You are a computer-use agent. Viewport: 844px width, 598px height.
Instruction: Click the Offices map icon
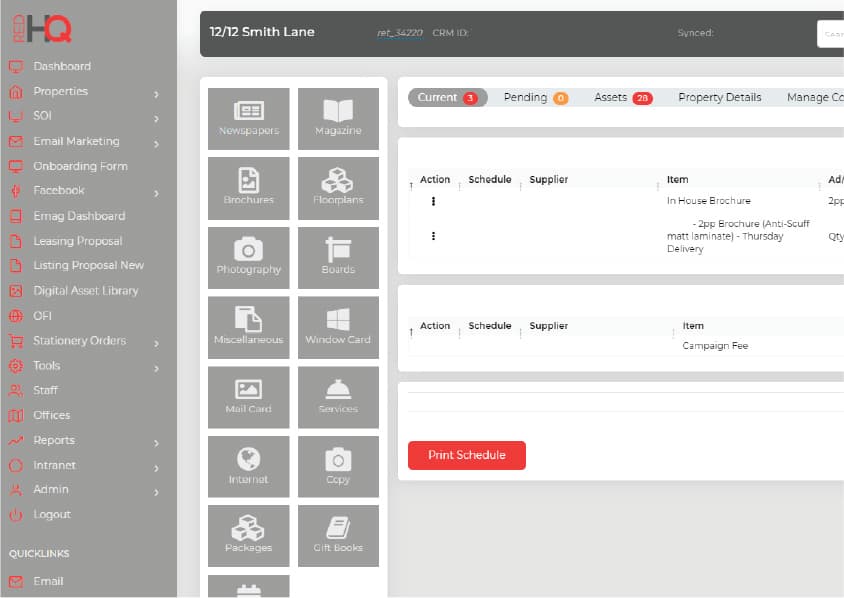(16, 416)
